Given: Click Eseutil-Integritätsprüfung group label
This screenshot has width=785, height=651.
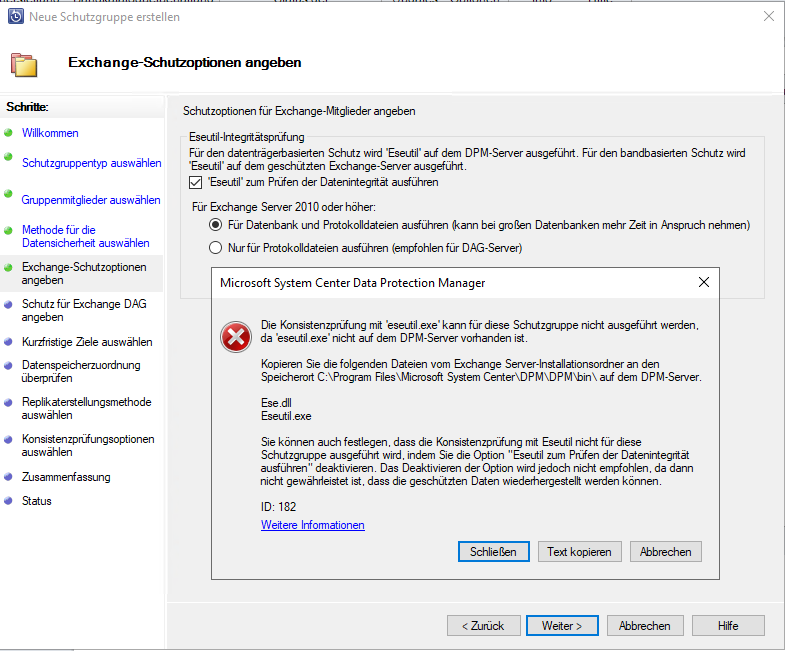Looking at the screenshot, I should (246, 137).
